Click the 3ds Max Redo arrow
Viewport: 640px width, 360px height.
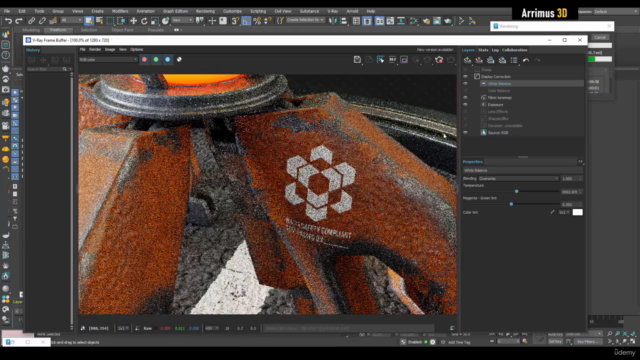pos(19,20)
